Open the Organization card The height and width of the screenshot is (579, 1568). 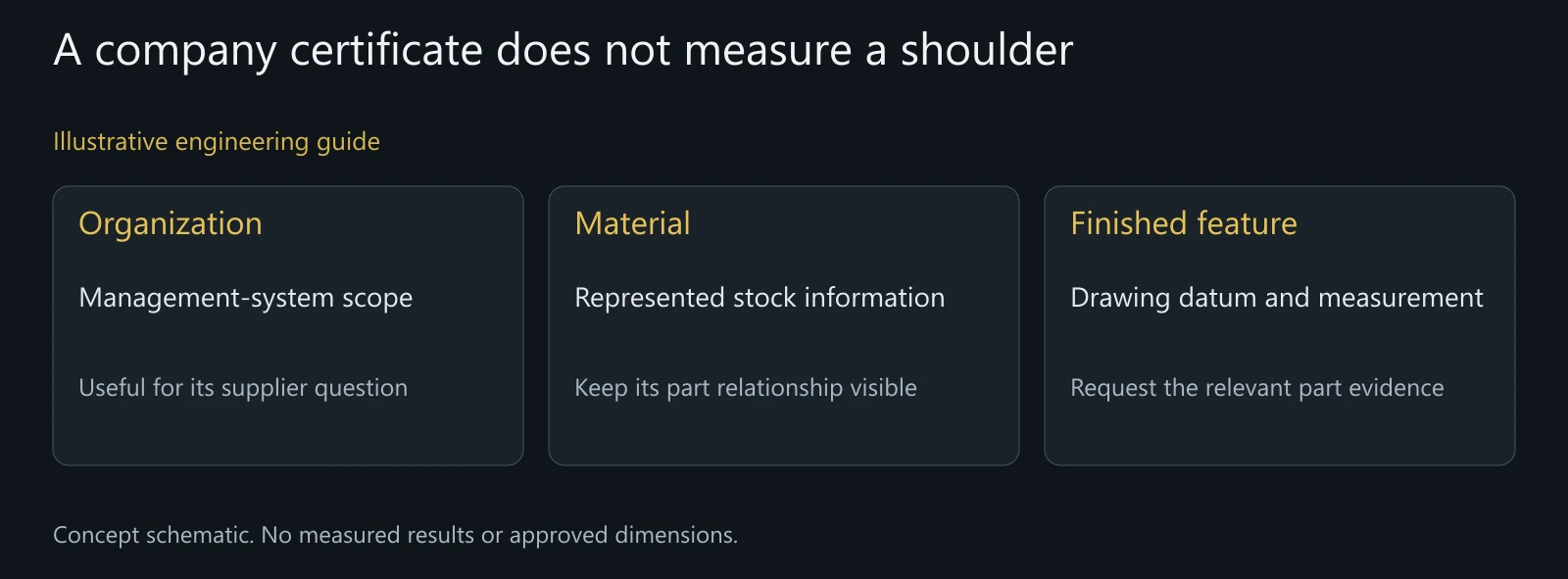288,325
